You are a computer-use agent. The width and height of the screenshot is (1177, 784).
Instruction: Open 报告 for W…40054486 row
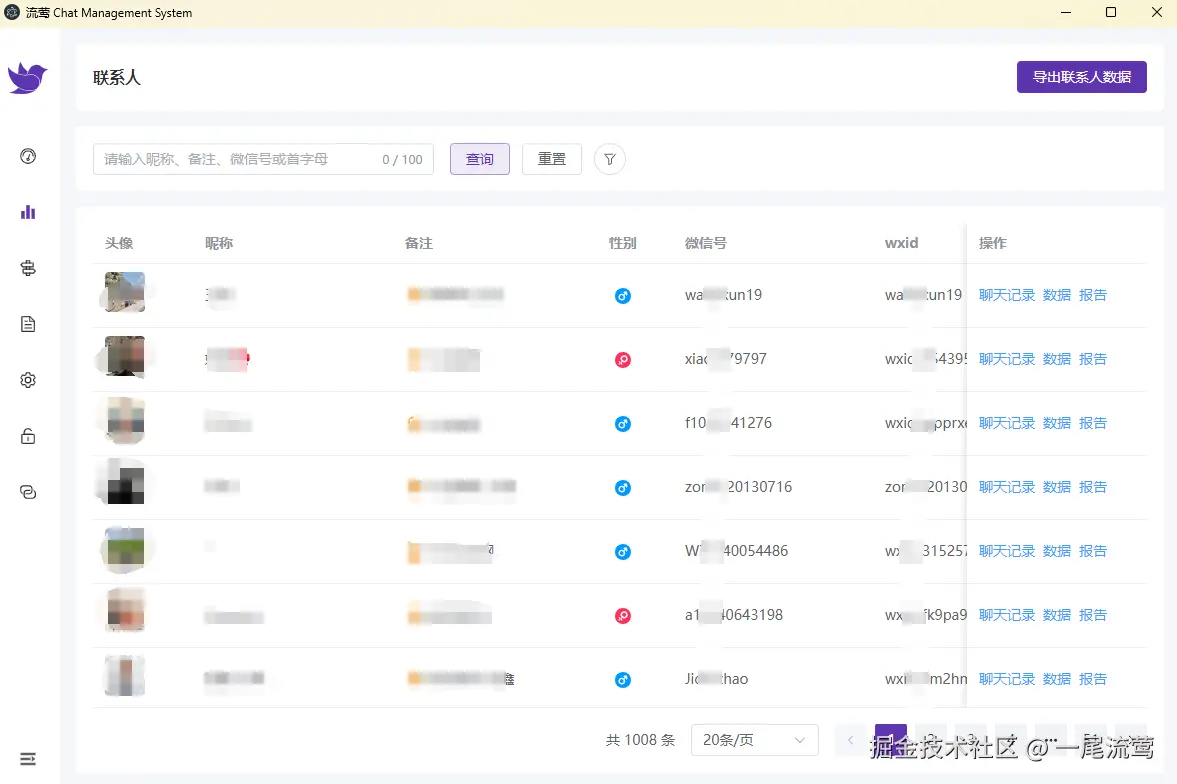(x=1093, y=551)
